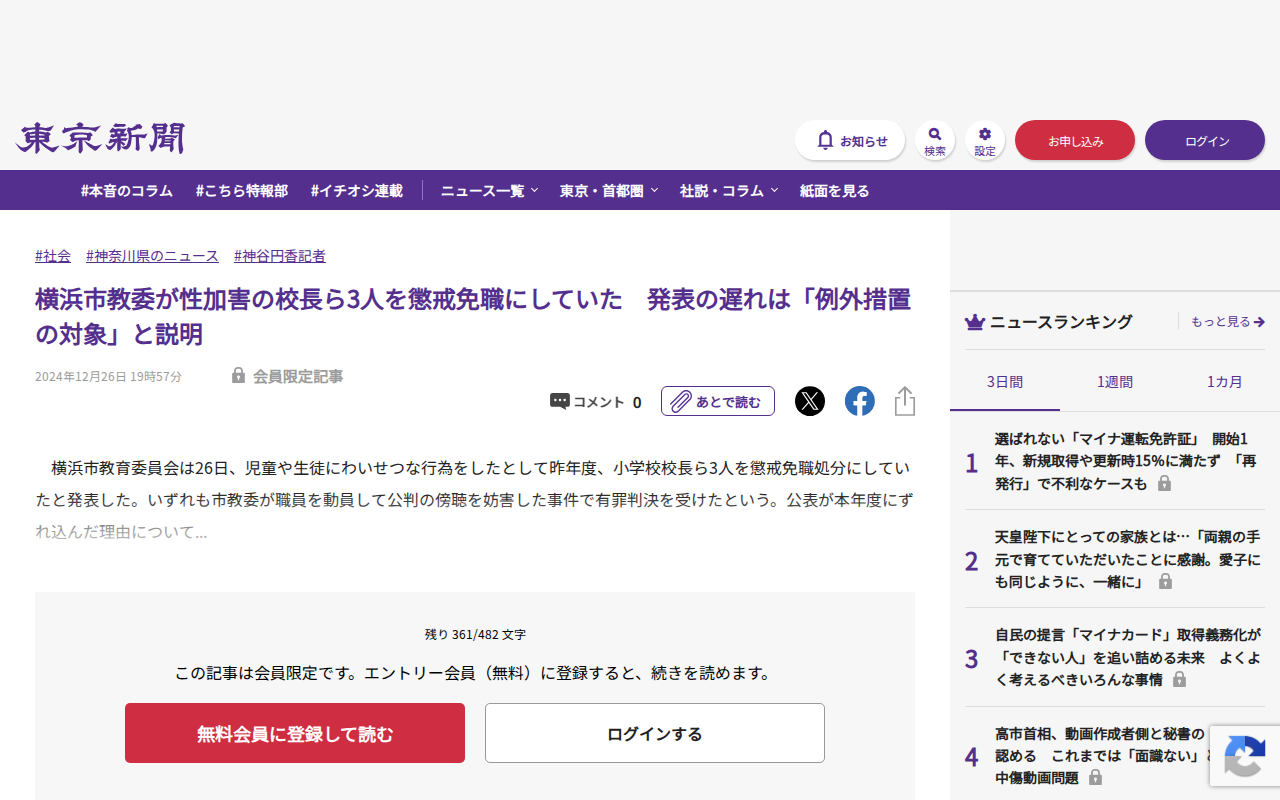The image size is (1280, 800).
Task: Click the お知らせ bell notification button
Action: [850, 140]
